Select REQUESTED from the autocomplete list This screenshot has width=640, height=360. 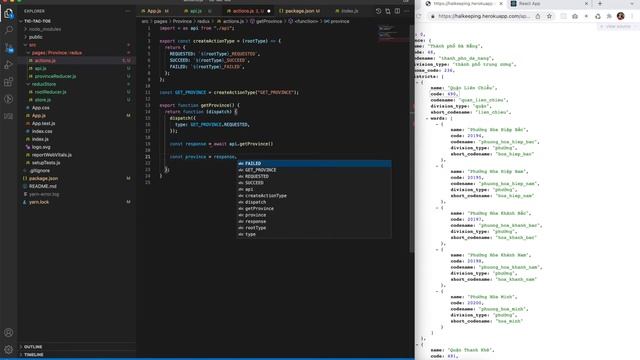pos(314,176)
